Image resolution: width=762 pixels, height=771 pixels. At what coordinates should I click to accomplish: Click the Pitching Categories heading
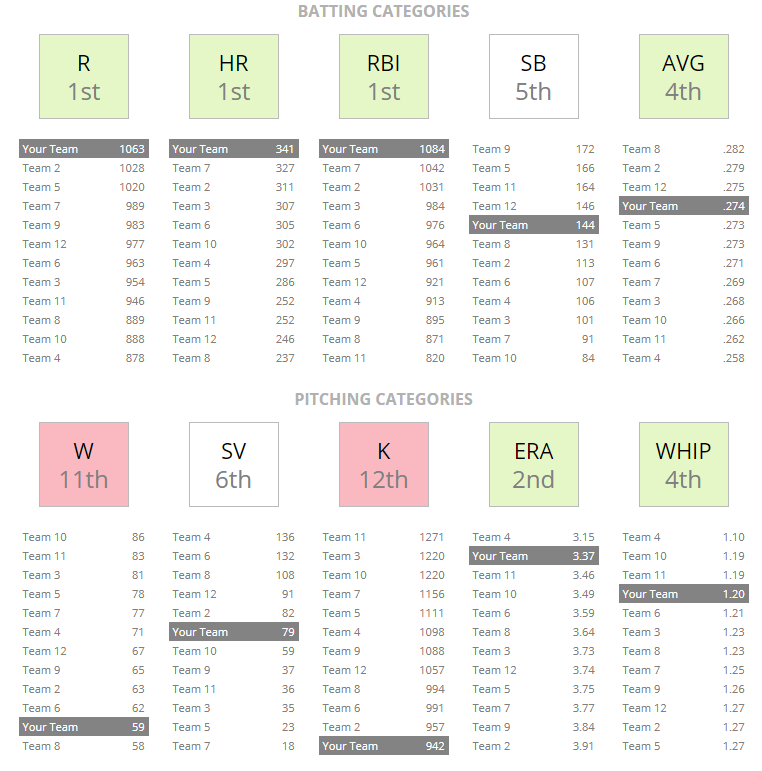(x=383, y=400)
